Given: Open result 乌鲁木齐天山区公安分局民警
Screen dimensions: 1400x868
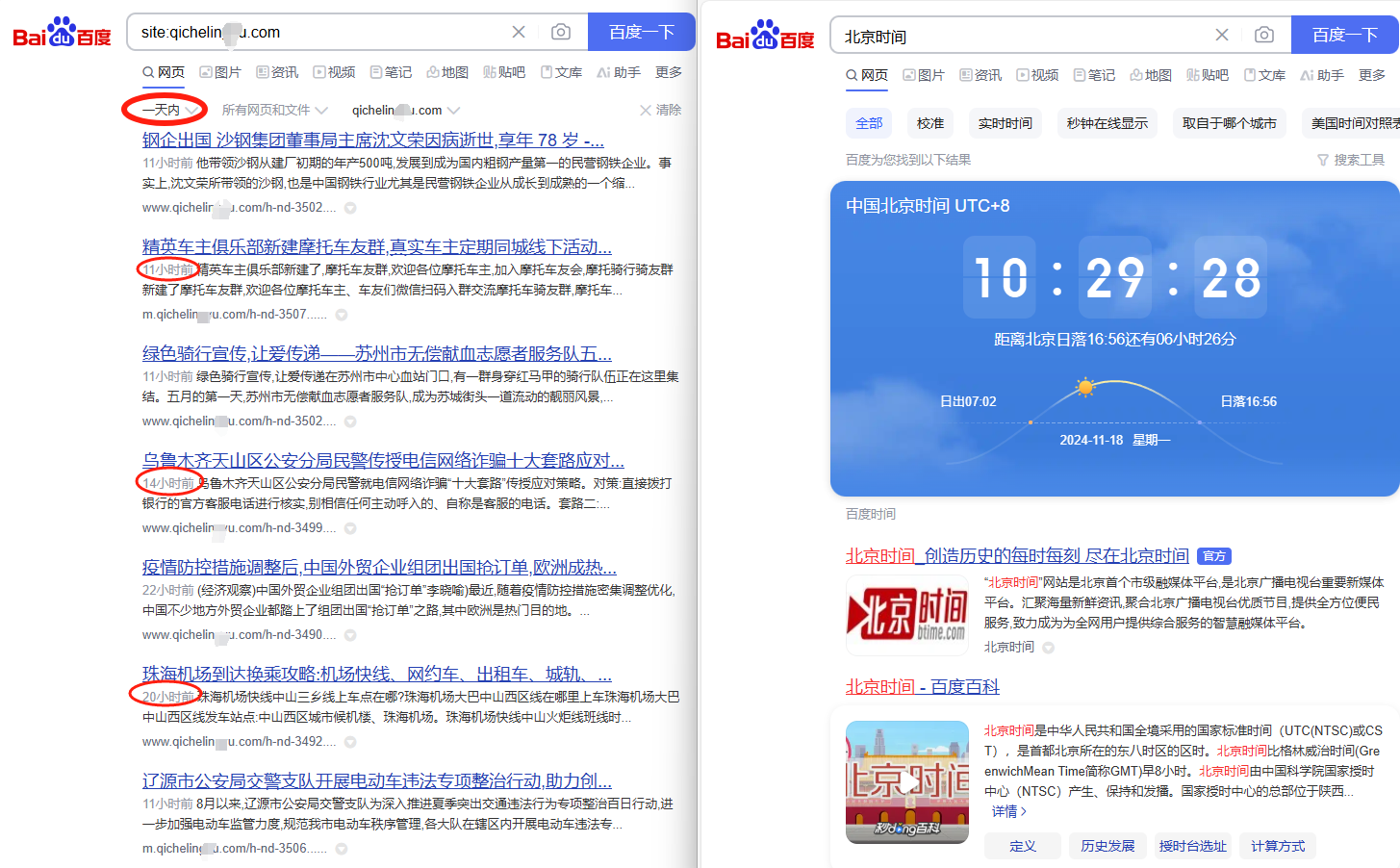Looking at the screenshot, I should point(383,461).
